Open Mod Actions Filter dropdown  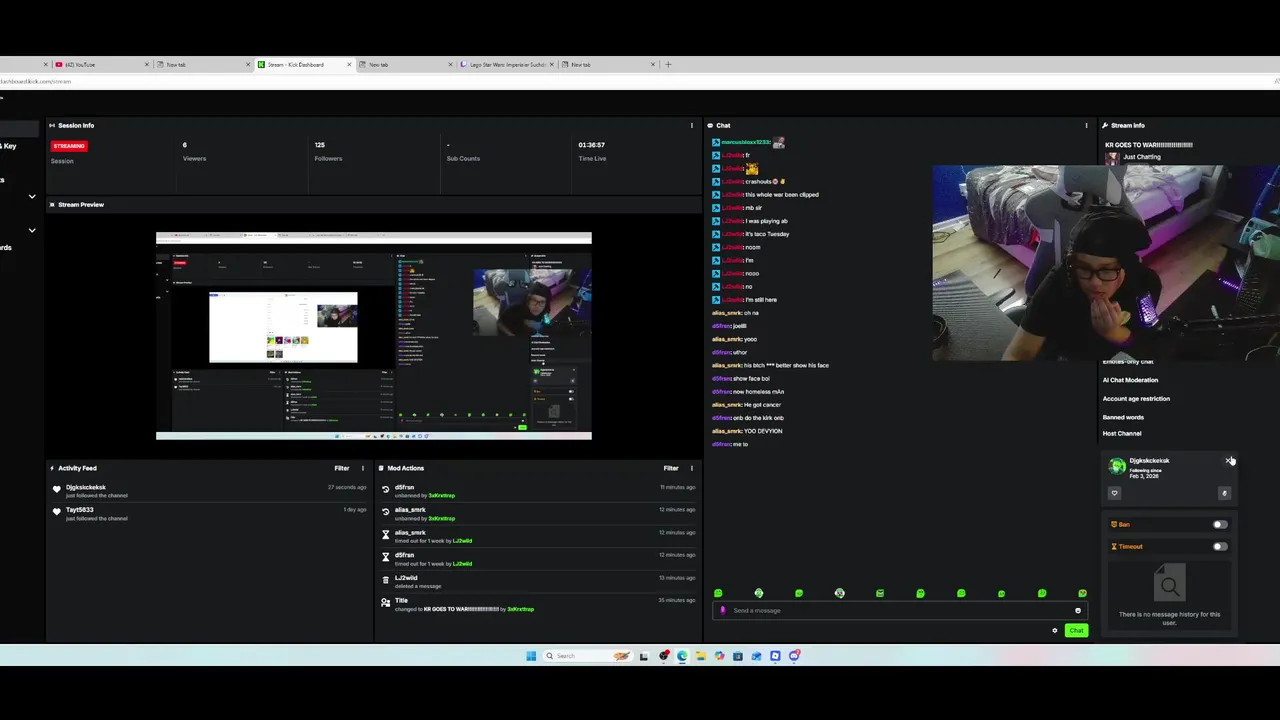click(671, 468)
